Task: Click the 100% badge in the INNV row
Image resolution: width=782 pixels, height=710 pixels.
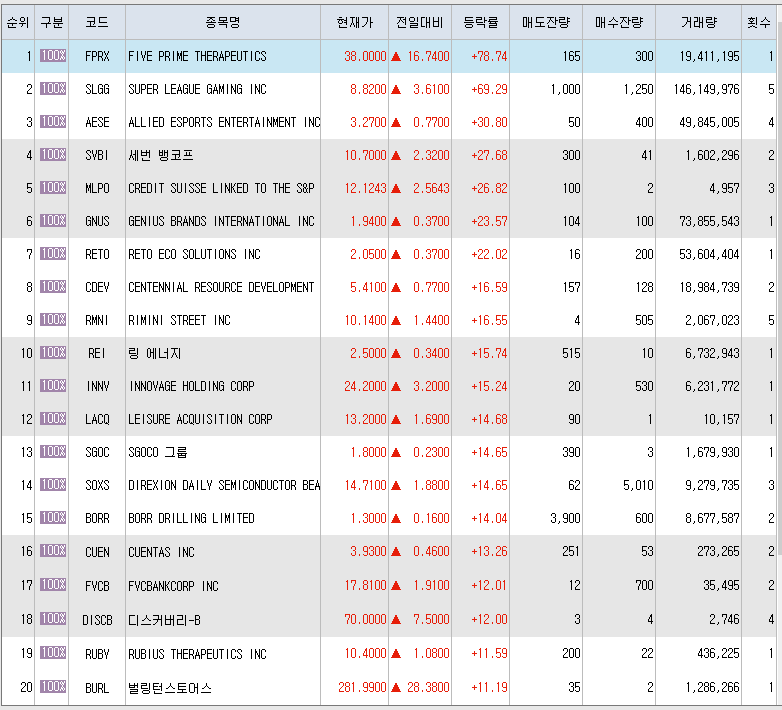Action: click(53, 385)
